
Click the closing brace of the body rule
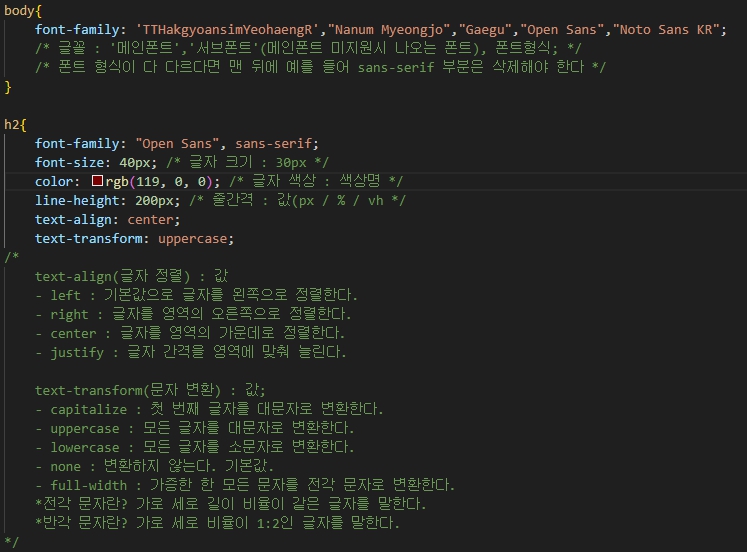(x=8, y=87)
